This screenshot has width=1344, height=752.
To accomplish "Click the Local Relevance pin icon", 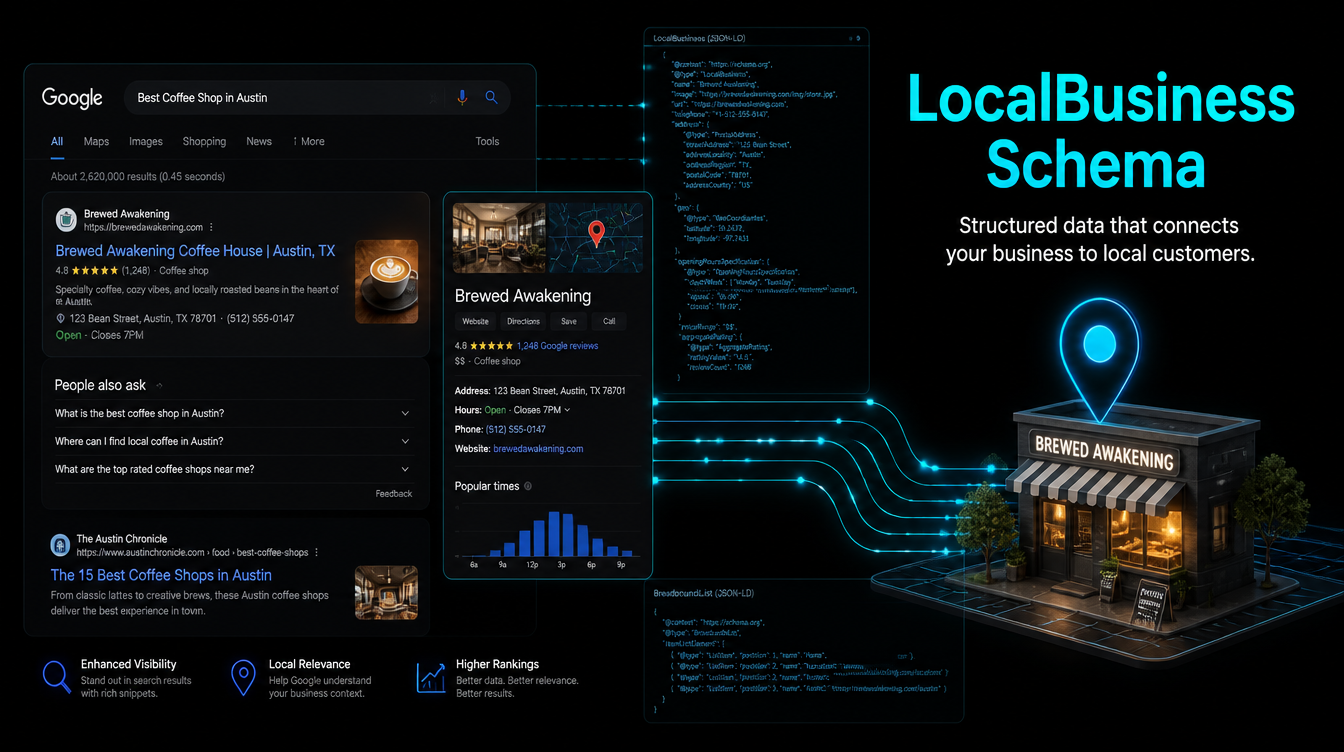I will click(243, 678).
